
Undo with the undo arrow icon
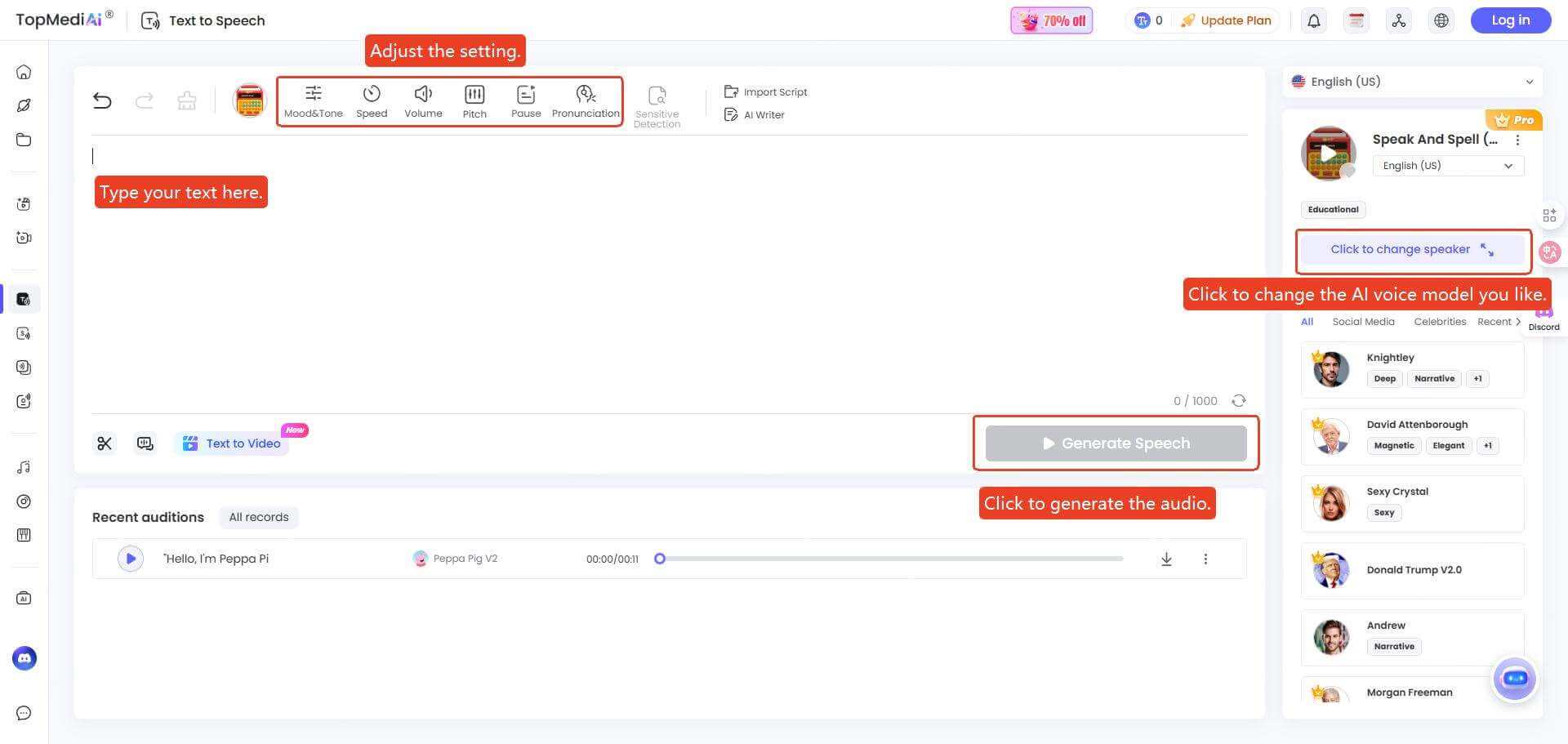click(x=102, y=100)
